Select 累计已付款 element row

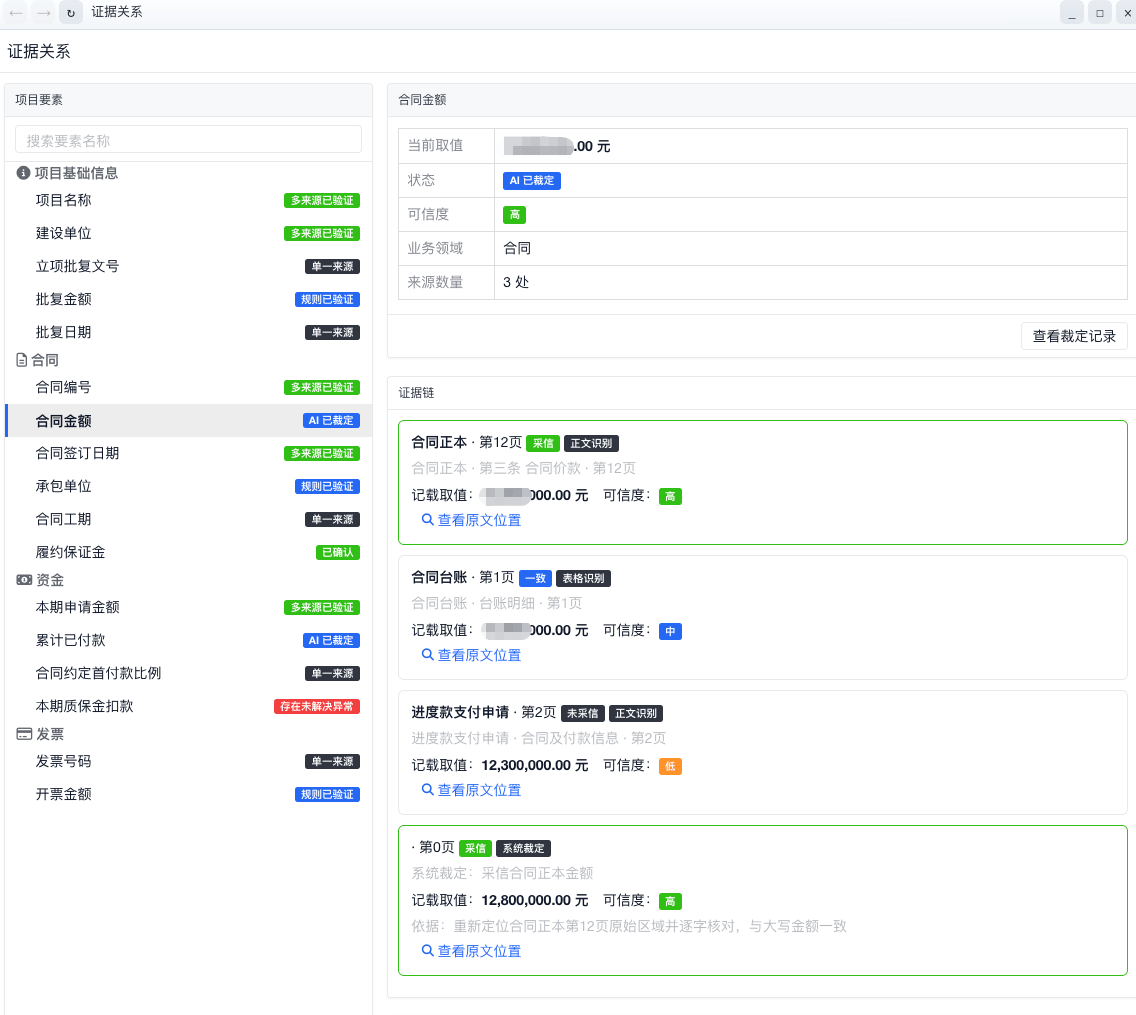point(188,640)
